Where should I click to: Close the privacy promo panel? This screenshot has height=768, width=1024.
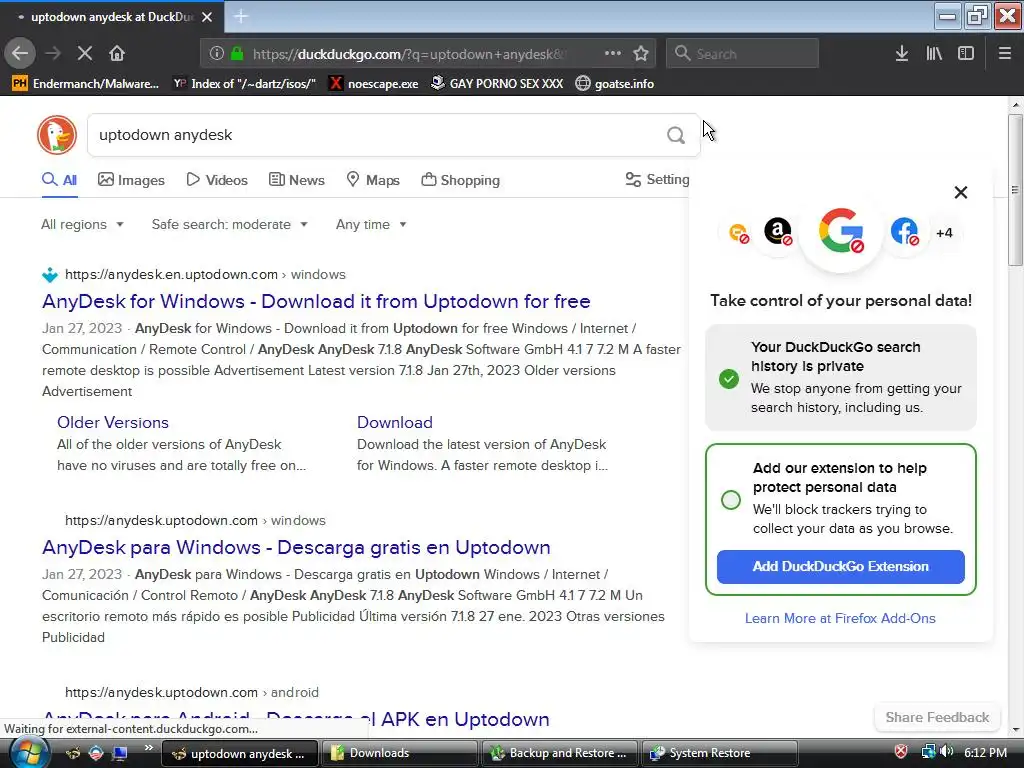[961, 192]
